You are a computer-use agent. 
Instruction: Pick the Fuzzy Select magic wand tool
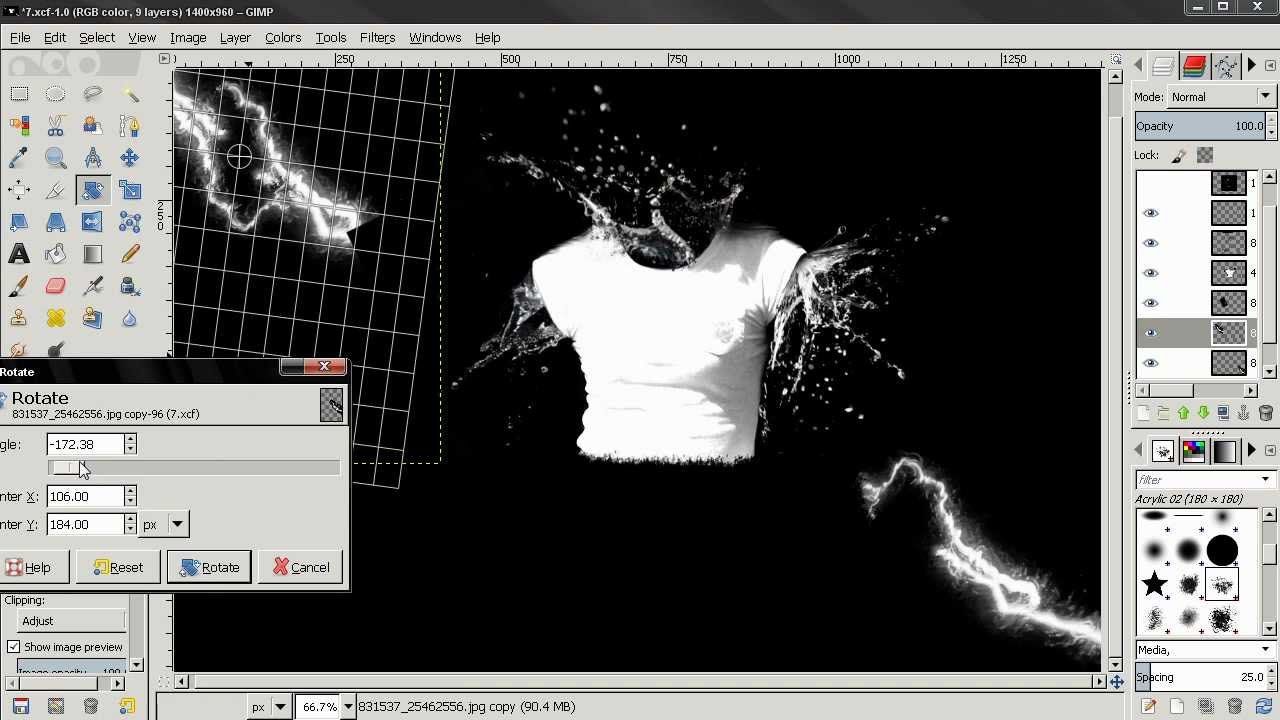pos(130,94)
